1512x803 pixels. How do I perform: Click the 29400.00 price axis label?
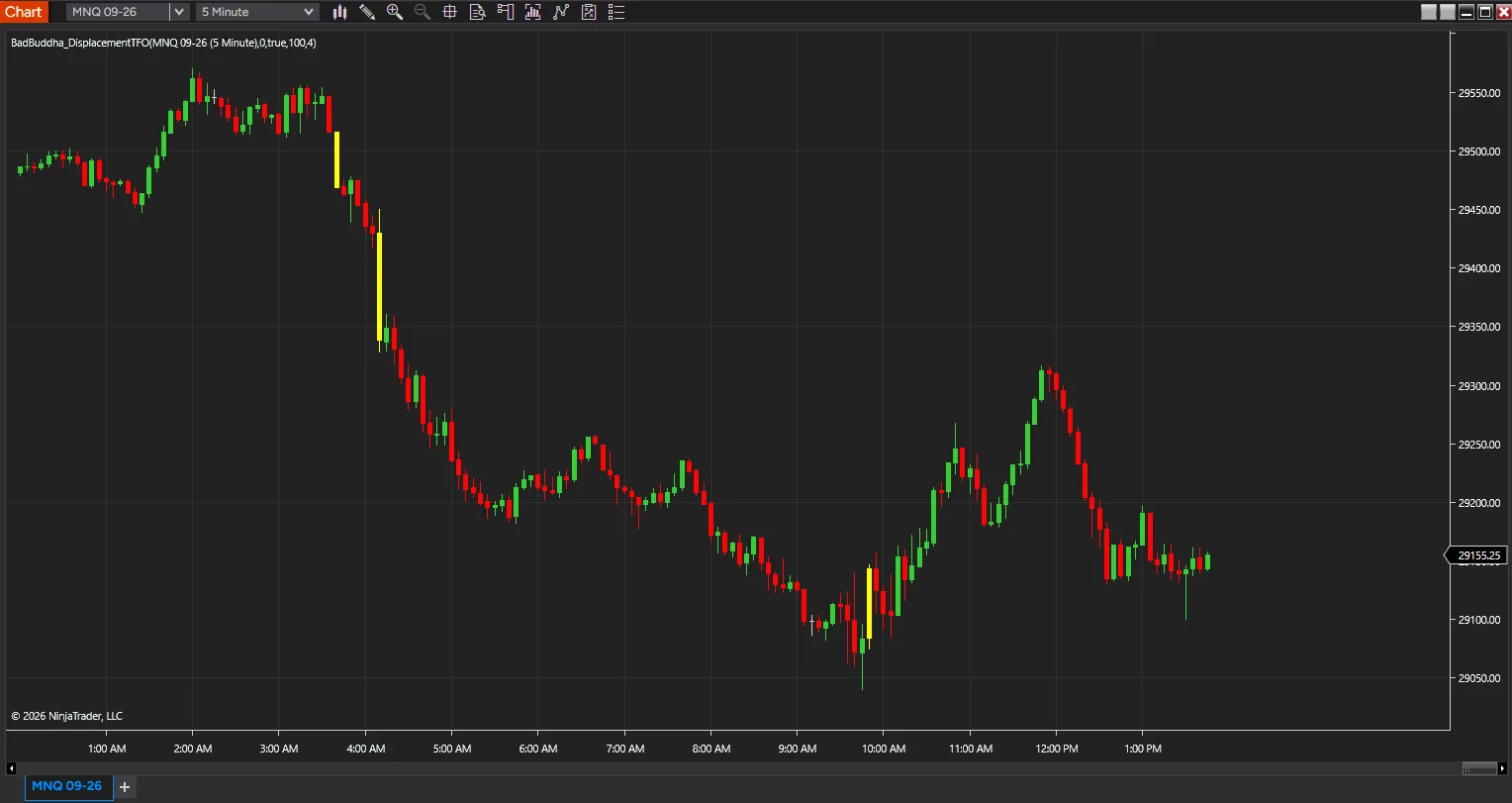tap(1478, 268)
